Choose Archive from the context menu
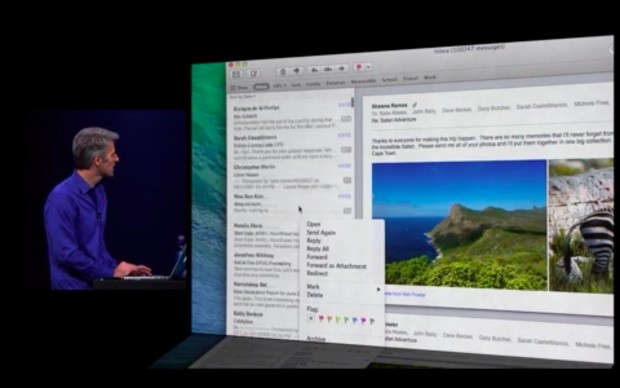This screenshot has width=620, height=388. (316, 339)
